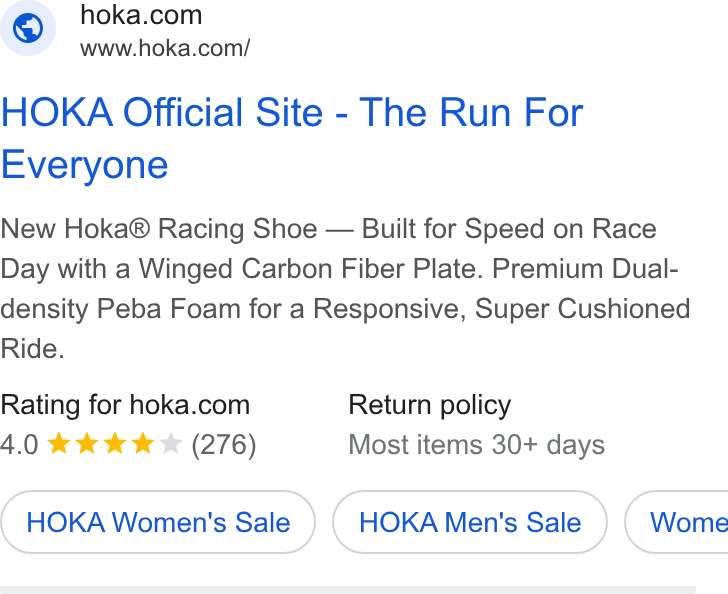Click the gray divider bar at bottom
Viewport: 728px width, 594px height.
click(x=348, y=590)
